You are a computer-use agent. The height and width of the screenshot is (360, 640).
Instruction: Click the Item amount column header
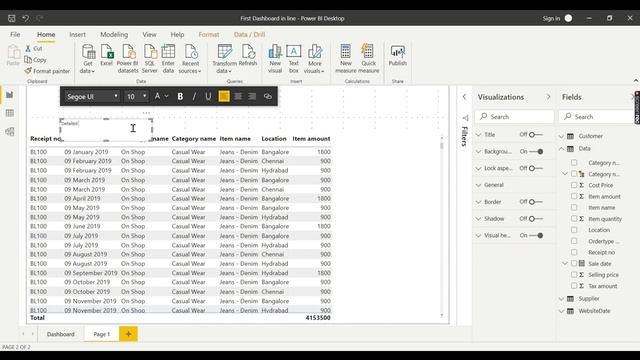311,139
